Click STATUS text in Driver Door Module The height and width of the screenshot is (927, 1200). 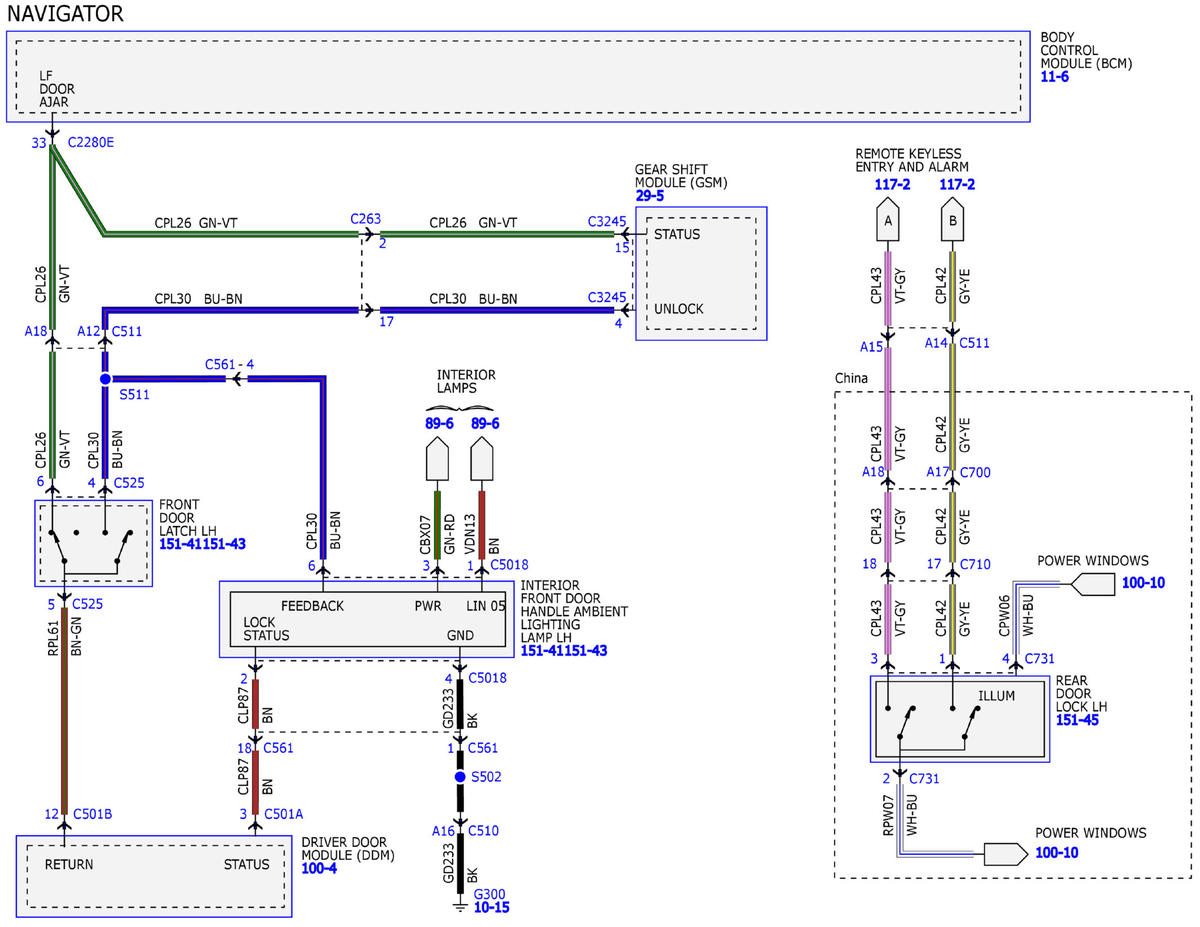point(246,864)
